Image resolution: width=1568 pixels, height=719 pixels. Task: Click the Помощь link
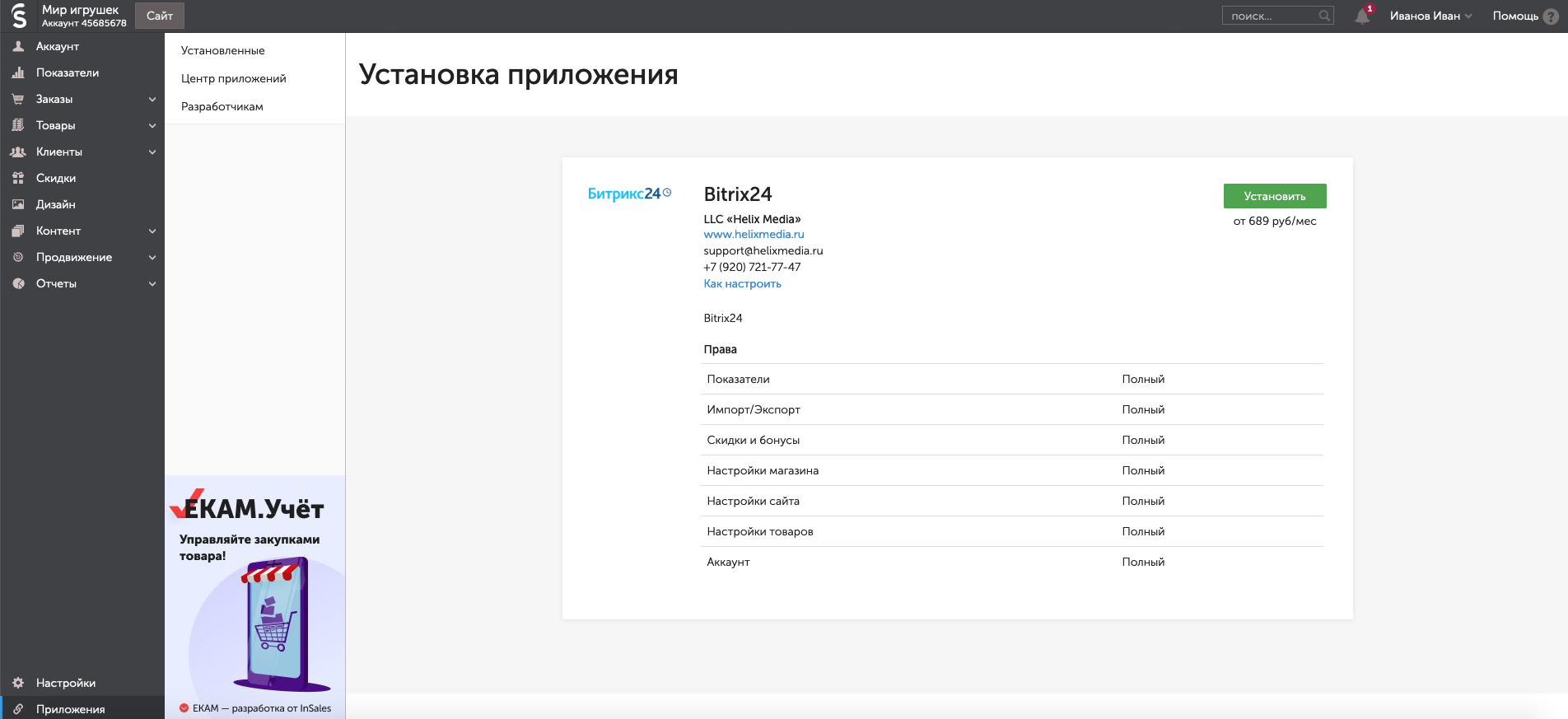pos(1515,16)
